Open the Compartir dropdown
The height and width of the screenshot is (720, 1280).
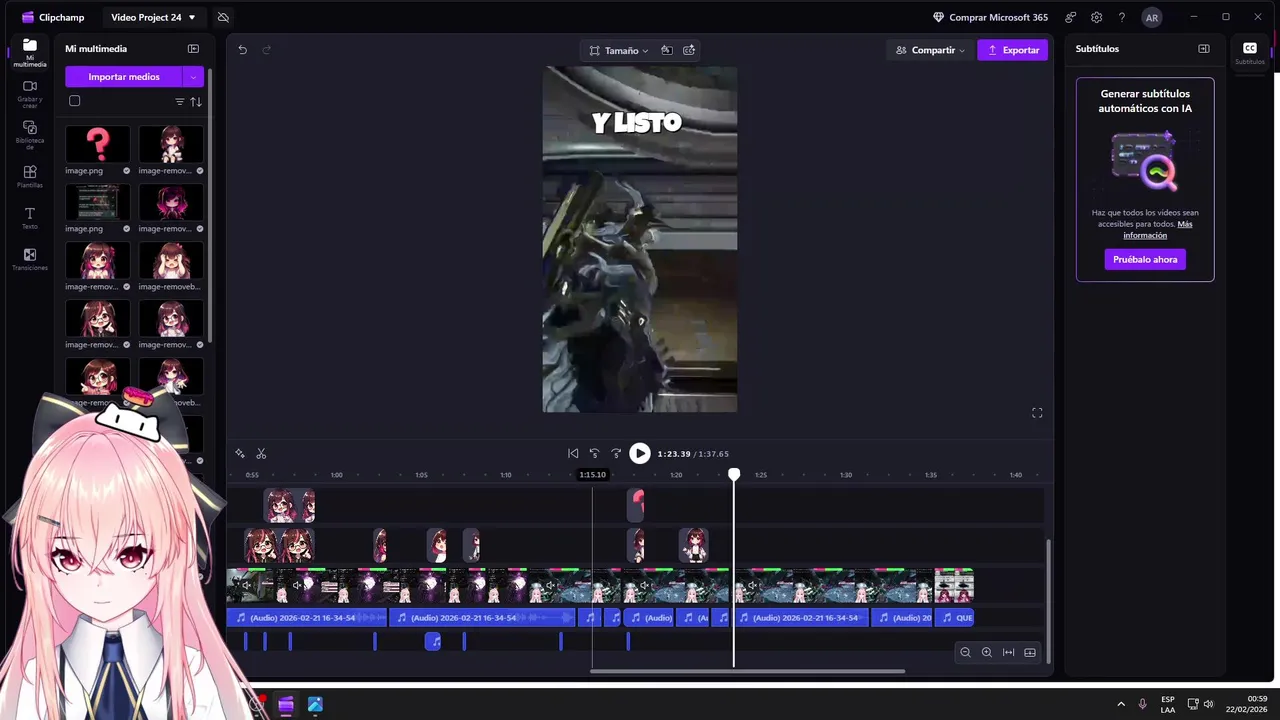pyautogui.click(x=930, y=50)
